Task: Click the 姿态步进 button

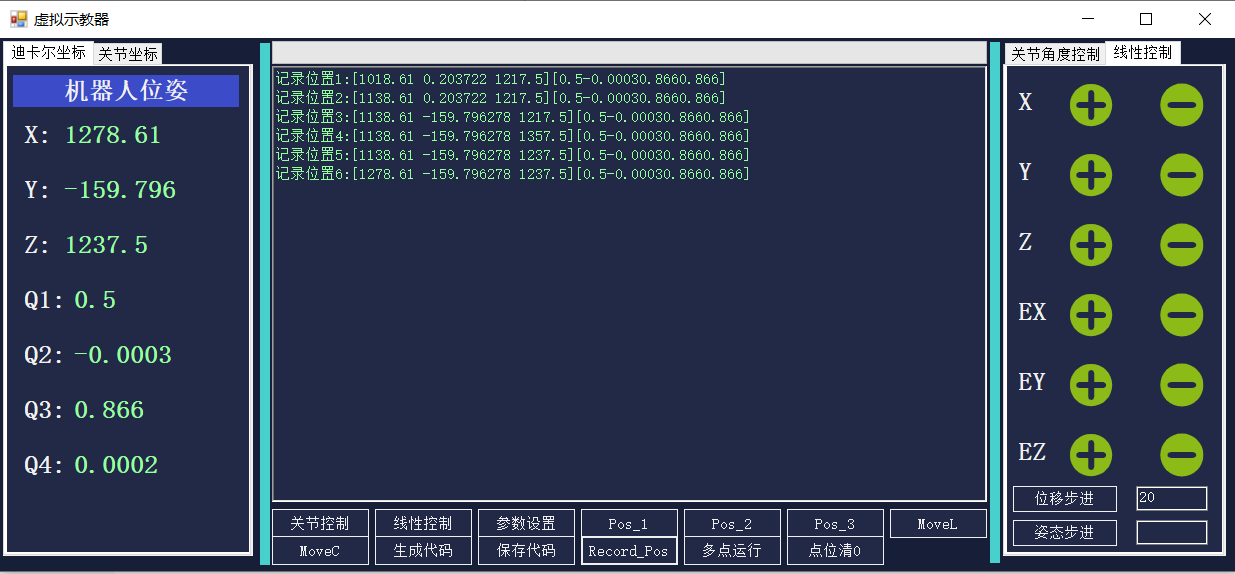Action: pos(1065,533)
